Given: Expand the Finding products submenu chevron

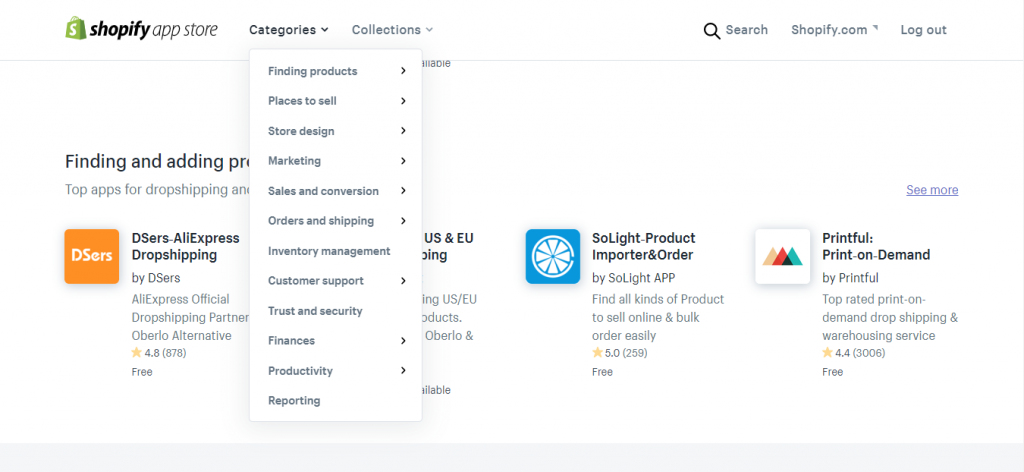Looking at the screenshot, I should click(404, 71).
